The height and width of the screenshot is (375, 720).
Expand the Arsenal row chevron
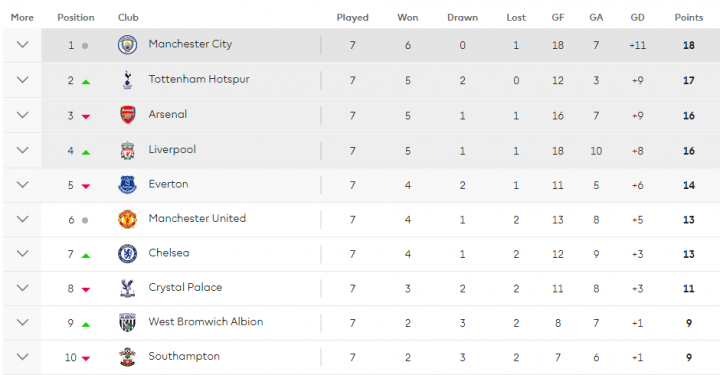click(x=22, y=115)
